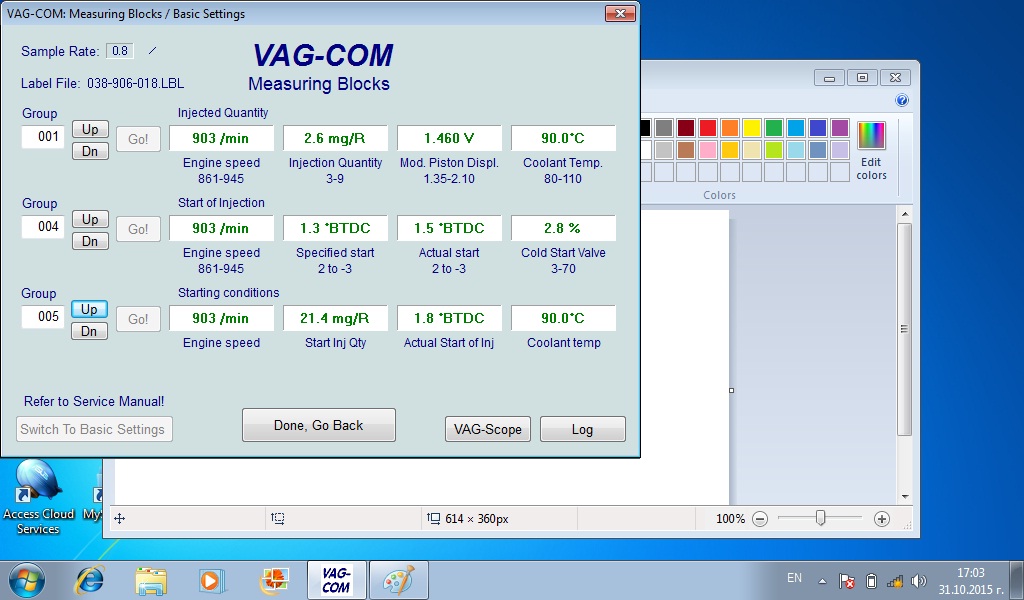Image resolution: width=1024 pixels, height=600 pixels.
Task: Click the Group 001 number input field
Action: (x=43, y=137)
